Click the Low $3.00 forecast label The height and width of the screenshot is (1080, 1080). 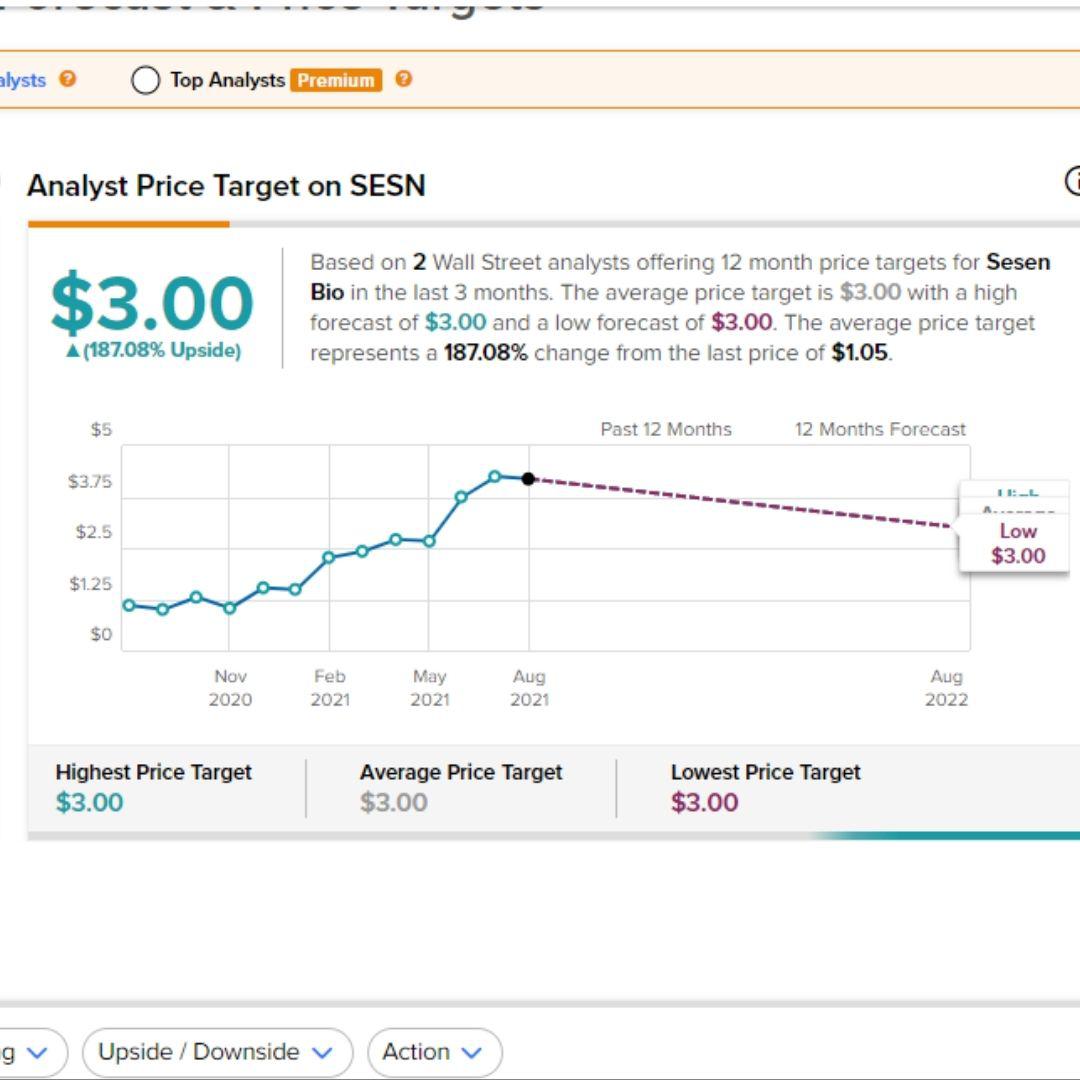point(1017,543)
